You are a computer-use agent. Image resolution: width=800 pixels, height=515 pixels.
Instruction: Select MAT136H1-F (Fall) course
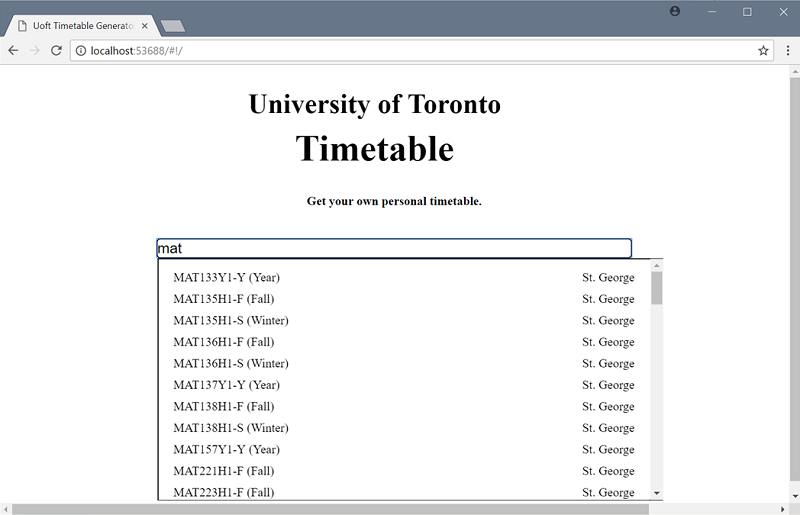[x=404, y=341]
